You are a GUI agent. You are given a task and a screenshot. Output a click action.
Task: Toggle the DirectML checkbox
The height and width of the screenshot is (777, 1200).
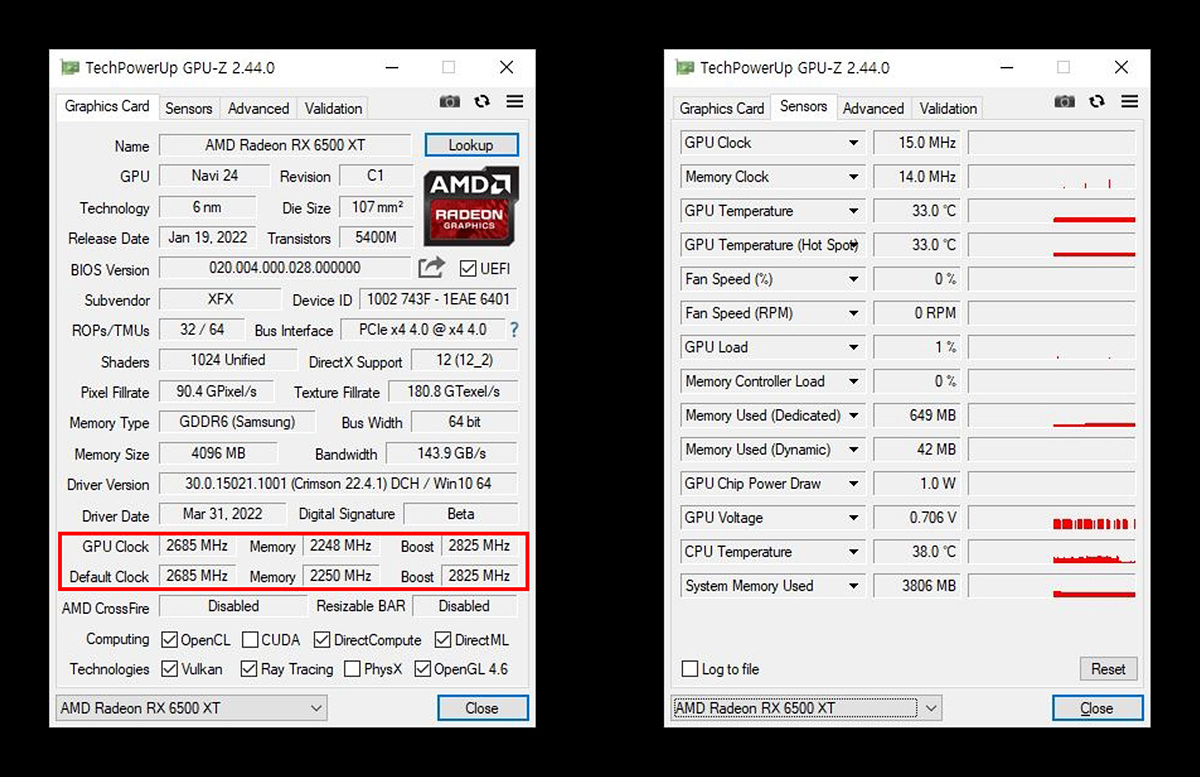(x=443, y=640)
